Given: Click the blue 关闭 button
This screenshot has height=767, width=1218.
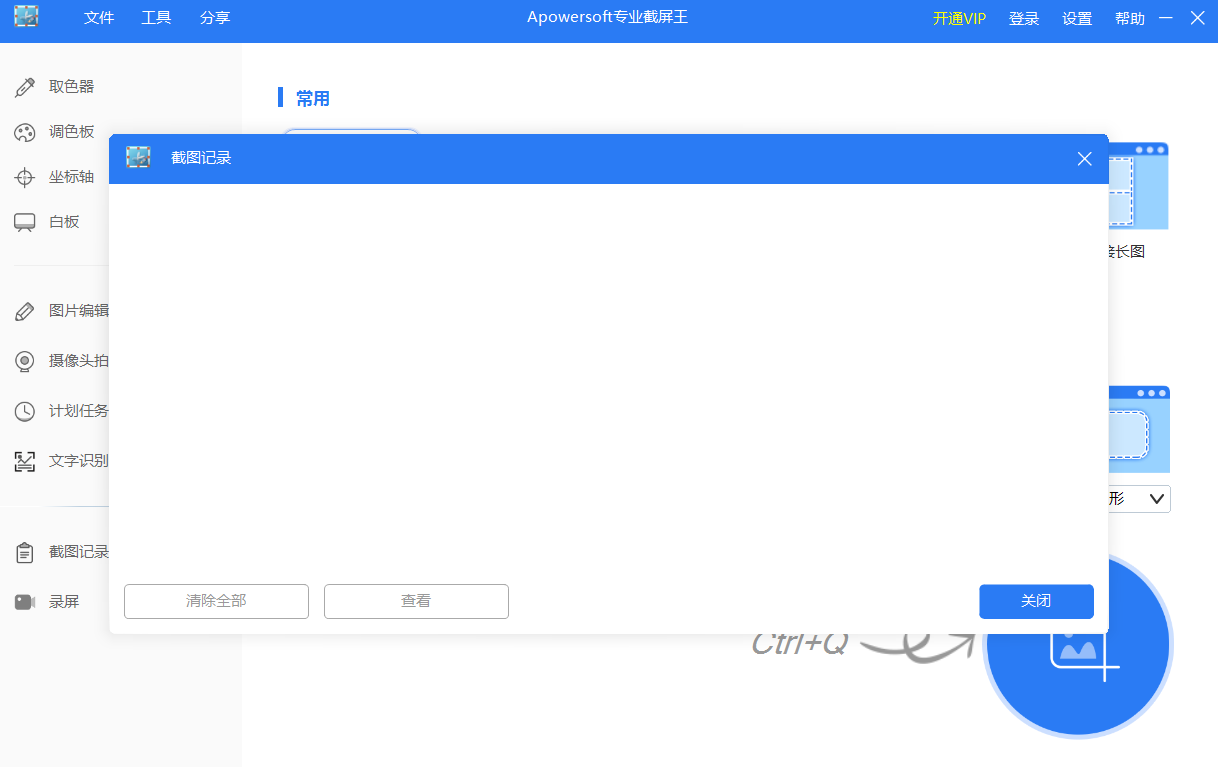Looking at the screenshot, I should coord(1036,601).
